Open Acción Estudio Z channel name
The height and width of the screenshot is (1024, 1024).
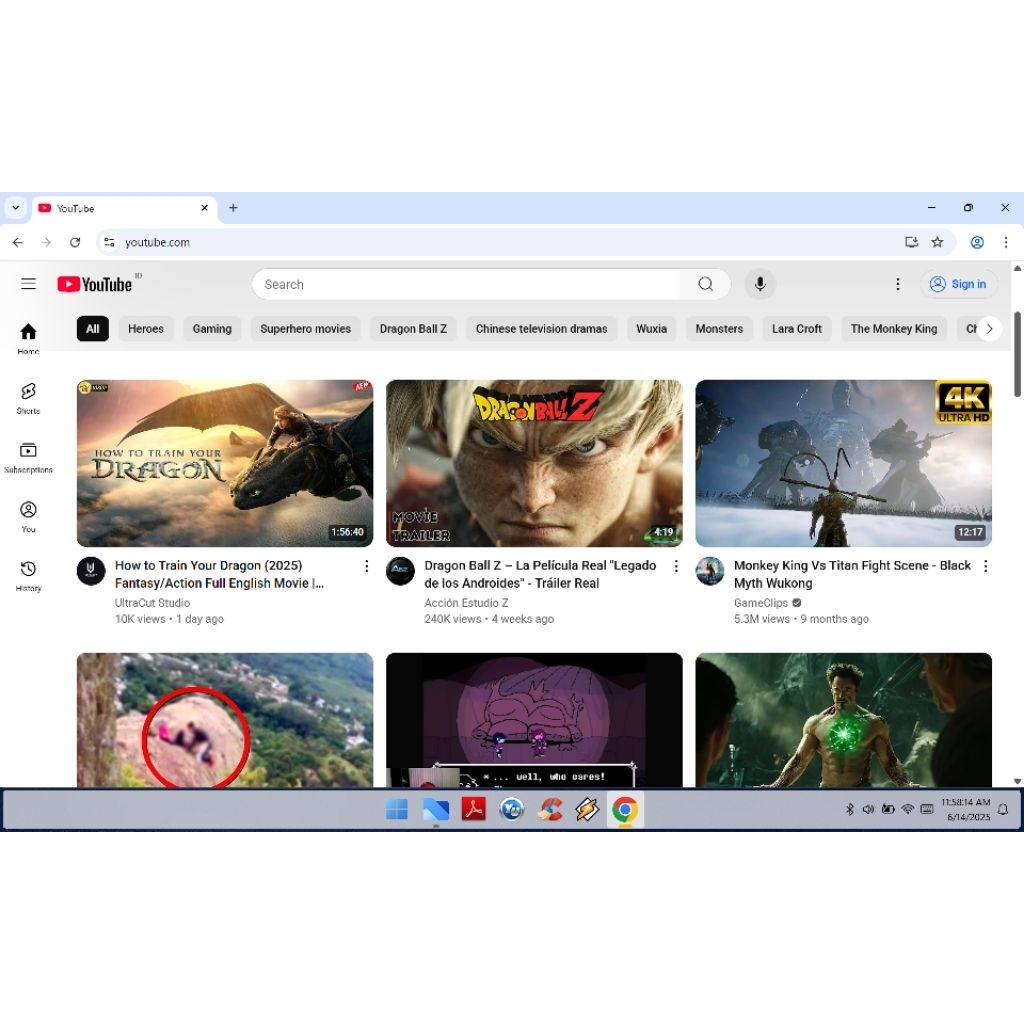466,603
